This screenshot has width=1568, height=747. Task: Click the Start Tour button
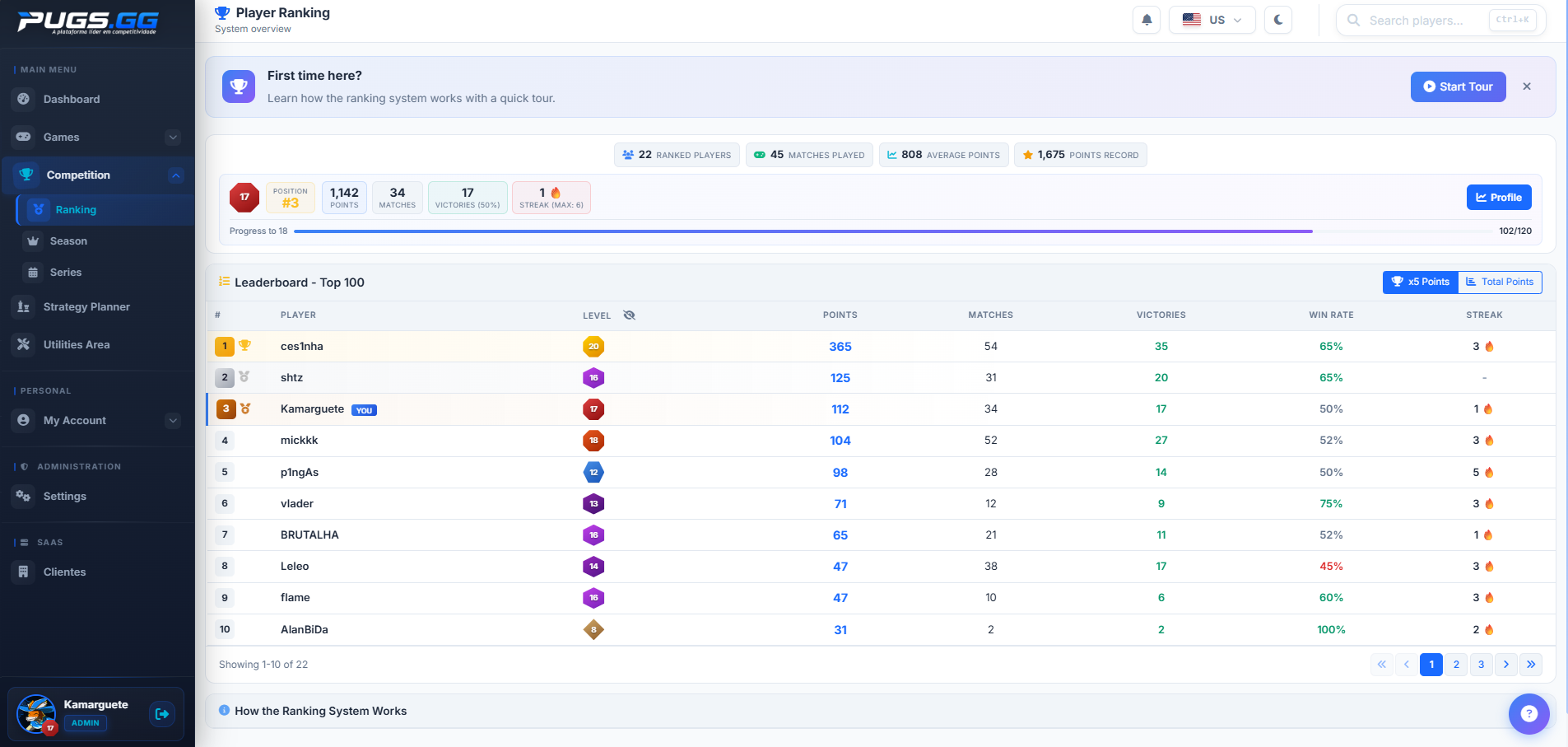[x=1458, y=86]
